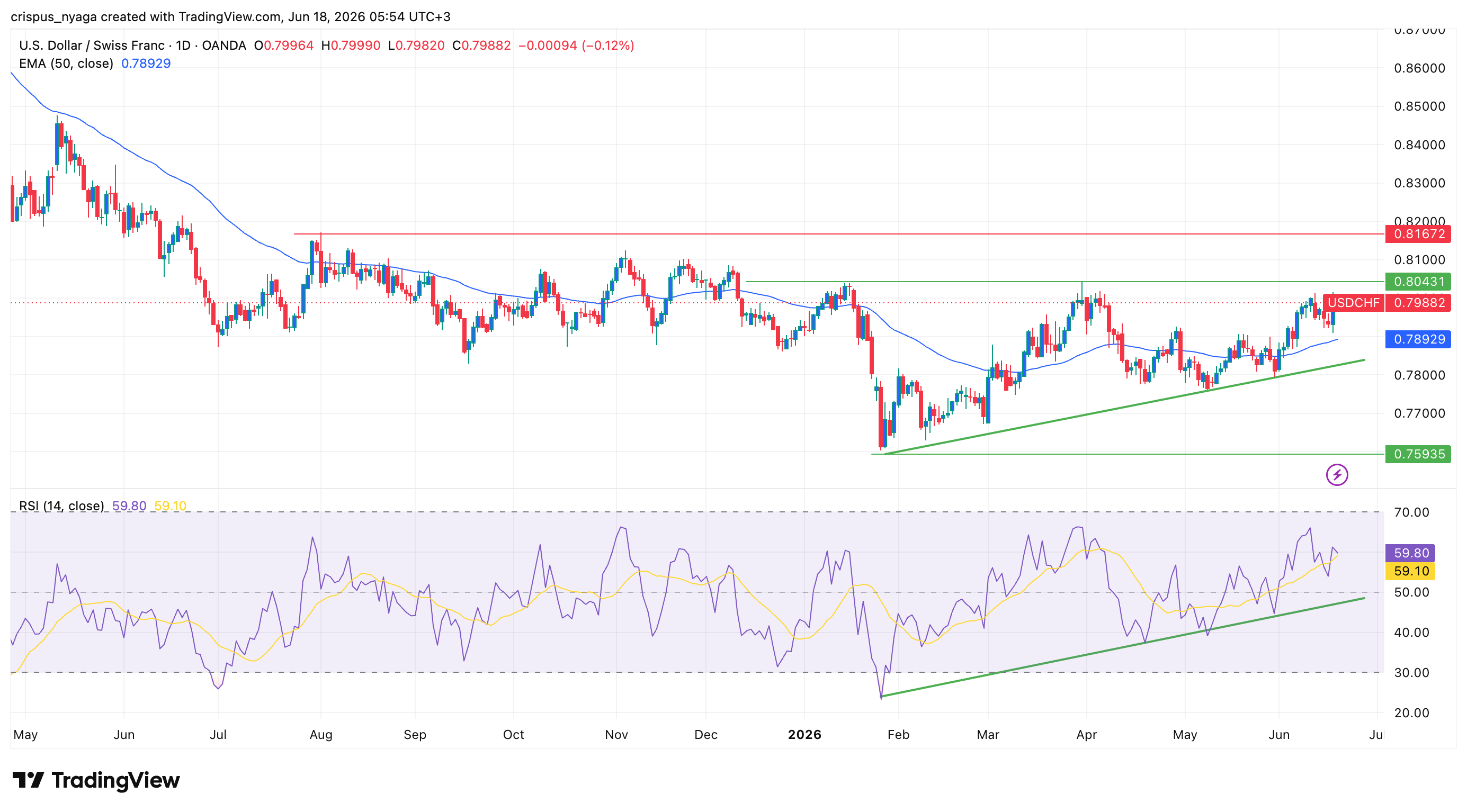Click the EMA value 0.78929 in legend
The width and height of the screenshot is (1467, 812).
pos(146,63)
